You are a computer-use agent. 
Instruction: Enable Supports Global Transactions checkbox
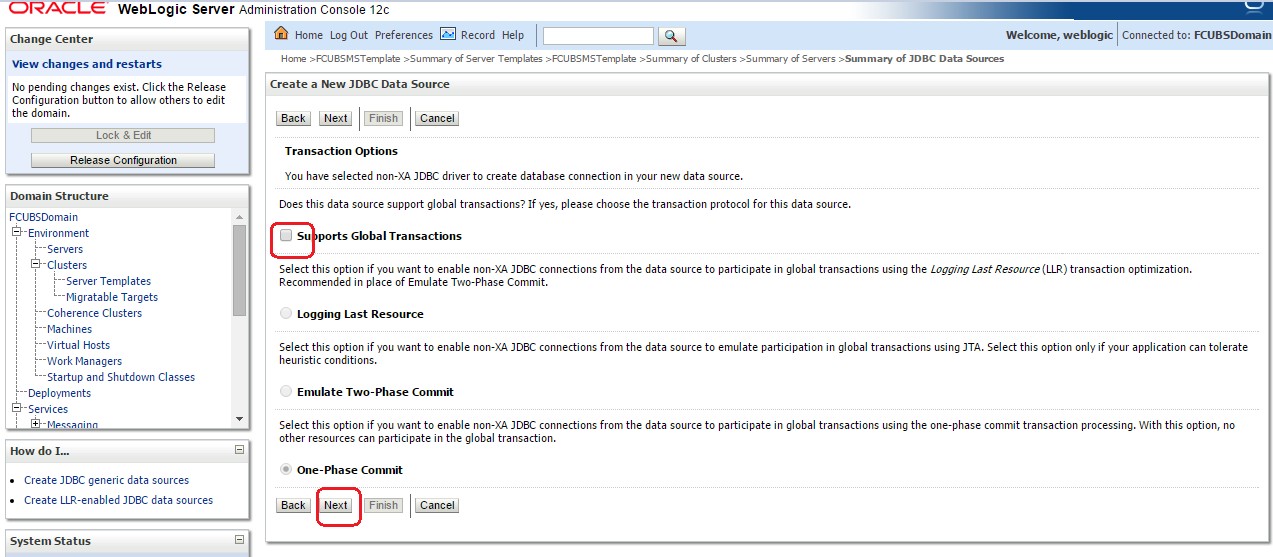pos(287,236)
